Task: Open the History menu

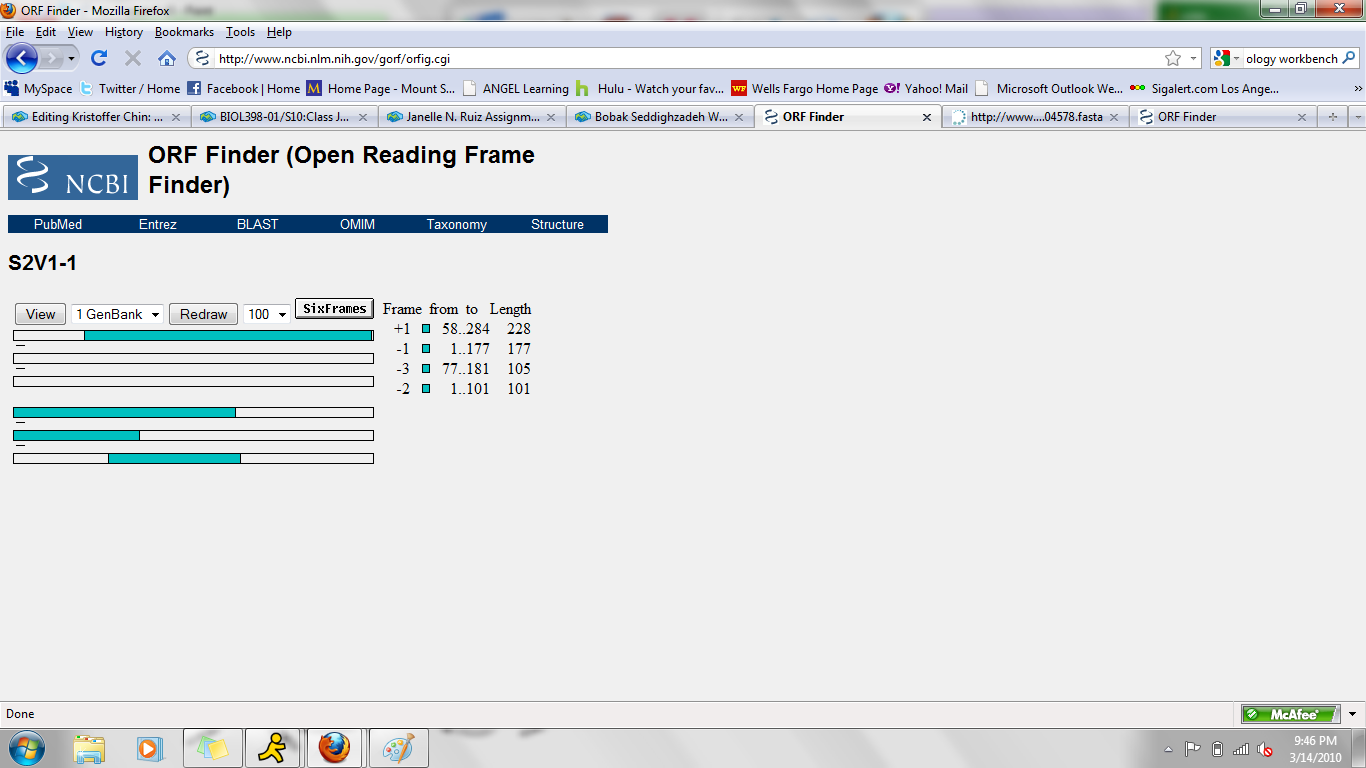Action: coord(123,32)
